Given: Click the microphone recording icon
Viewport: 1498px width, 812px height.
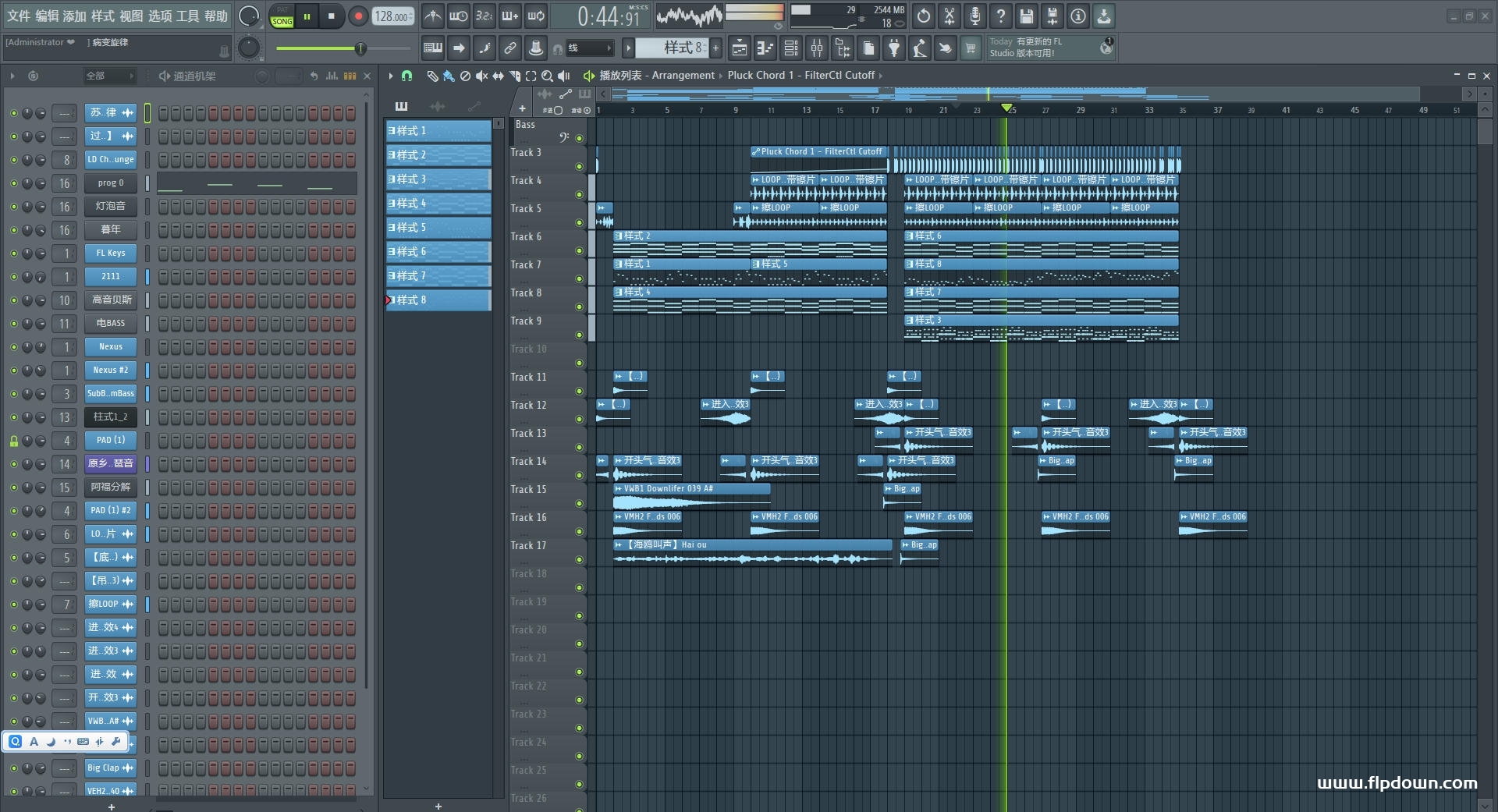Looking at the screenshot, I should pyautogui.click(x=975, y=16).
